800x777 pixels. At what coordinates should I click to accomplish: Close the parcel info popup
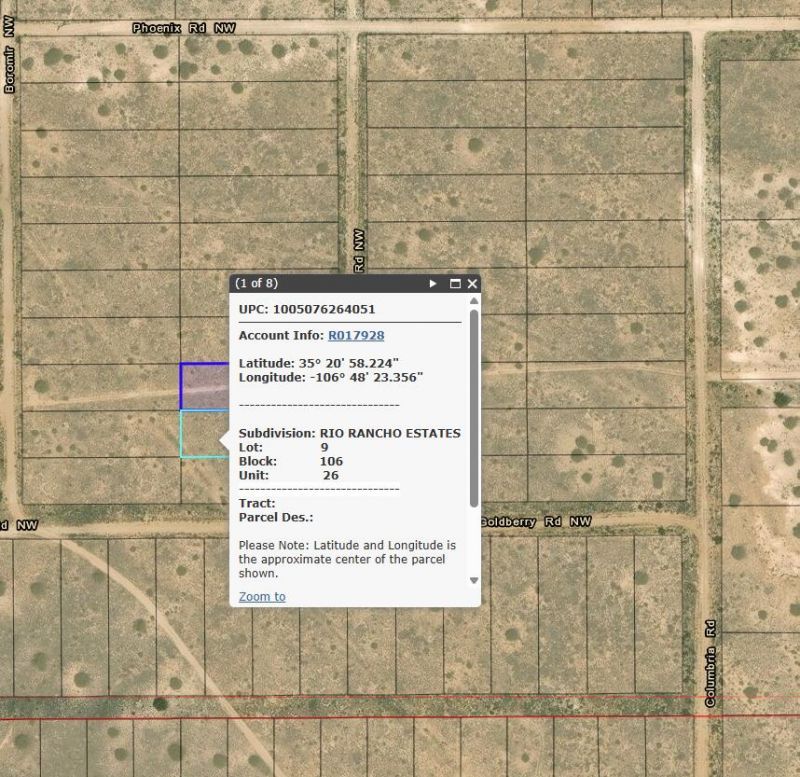(472, 284)
